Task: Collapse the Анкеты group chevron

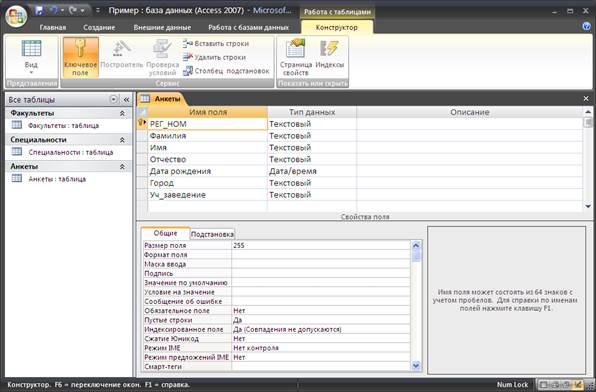Action: (x=122, y=167)
